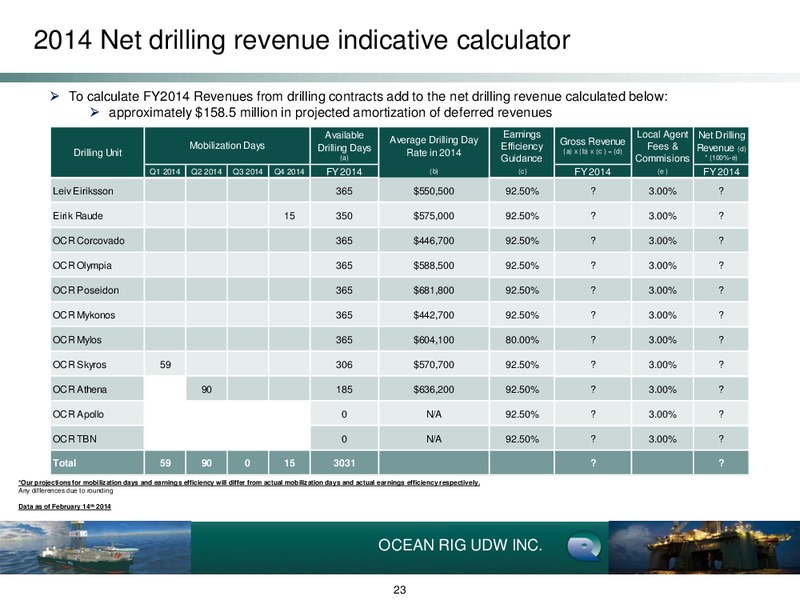
Task: Click the 3.00% fee cell for OCR Poseidon
Action: coord(662,290)
